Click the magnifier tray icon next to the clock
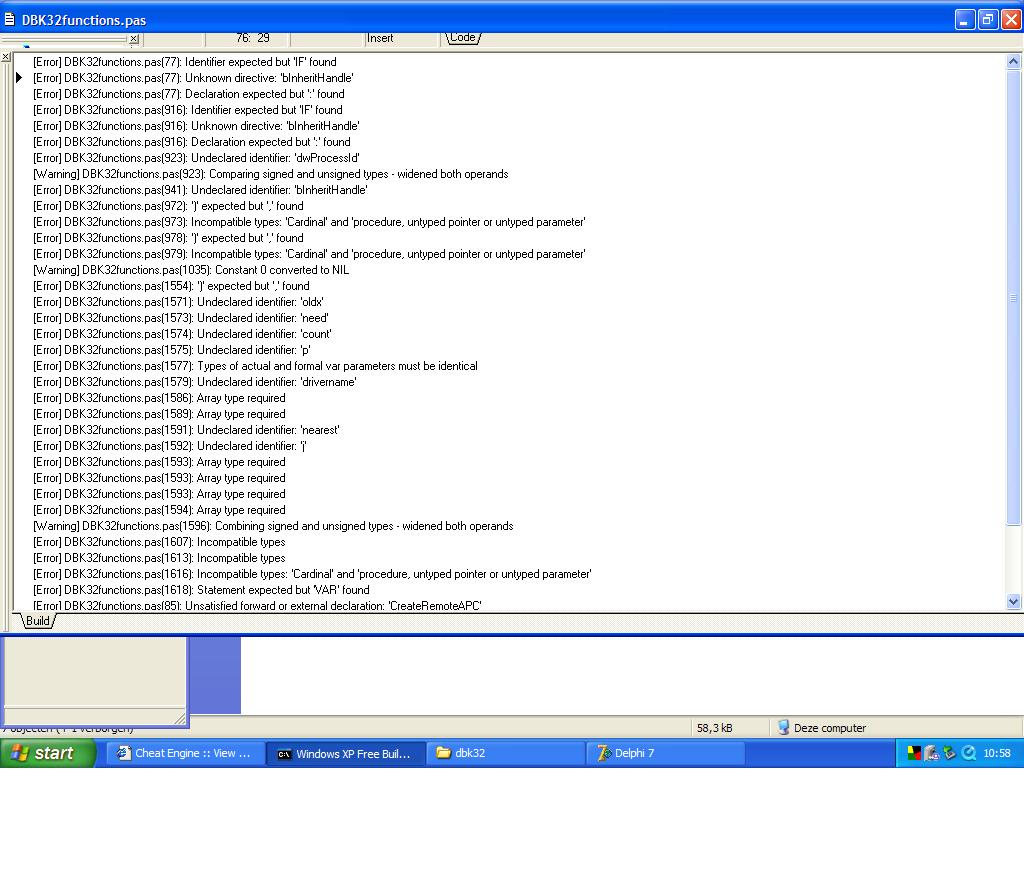The width and height of the screenshot is (1024, 872). pyautogui.click(x=969, y=753)
